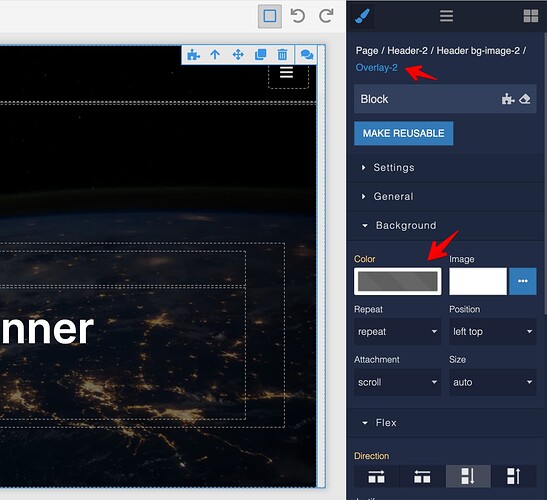Select parent with the up arrow icon
Viewport: 547px width, 500px height.
pos(215,55)
